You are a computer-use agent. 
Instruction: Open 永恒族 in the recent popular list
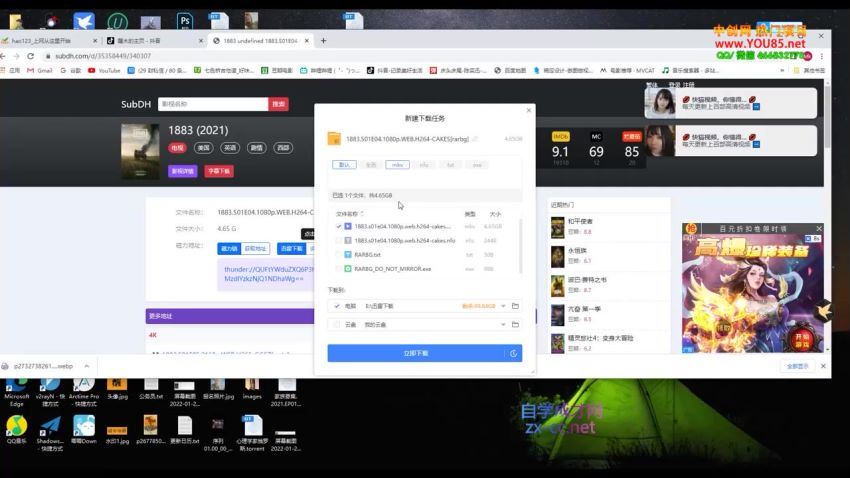point(577,251)
